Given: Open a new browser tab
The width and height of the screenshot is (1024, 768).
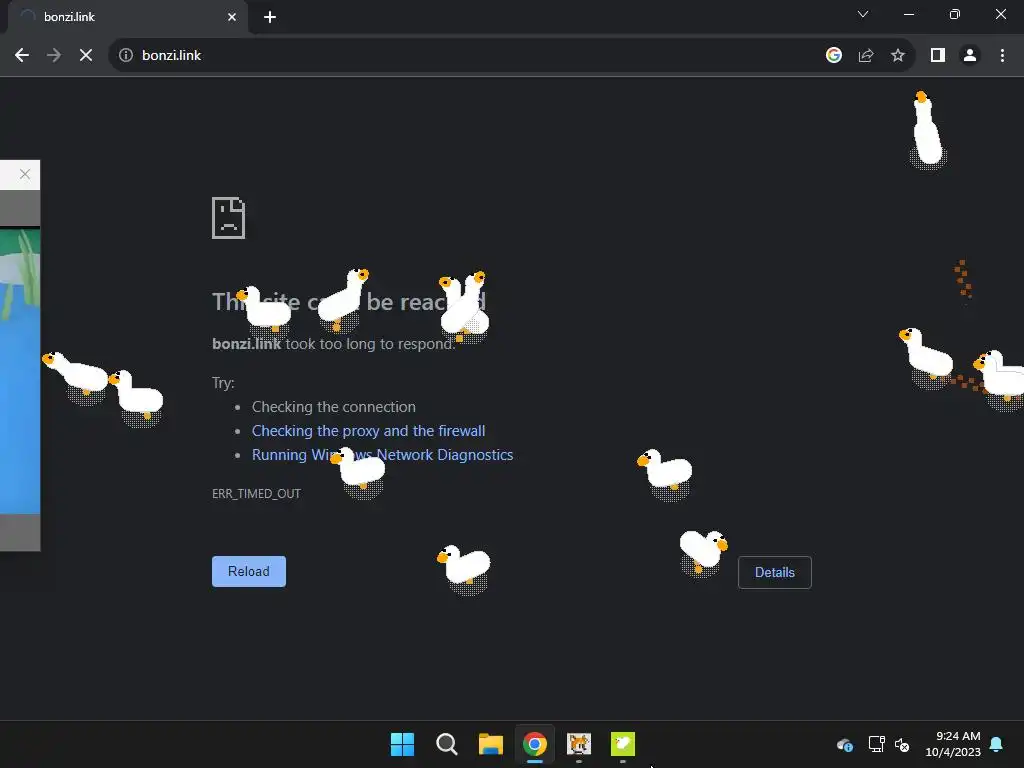Looking at the screenshot, I should point(270,17).
